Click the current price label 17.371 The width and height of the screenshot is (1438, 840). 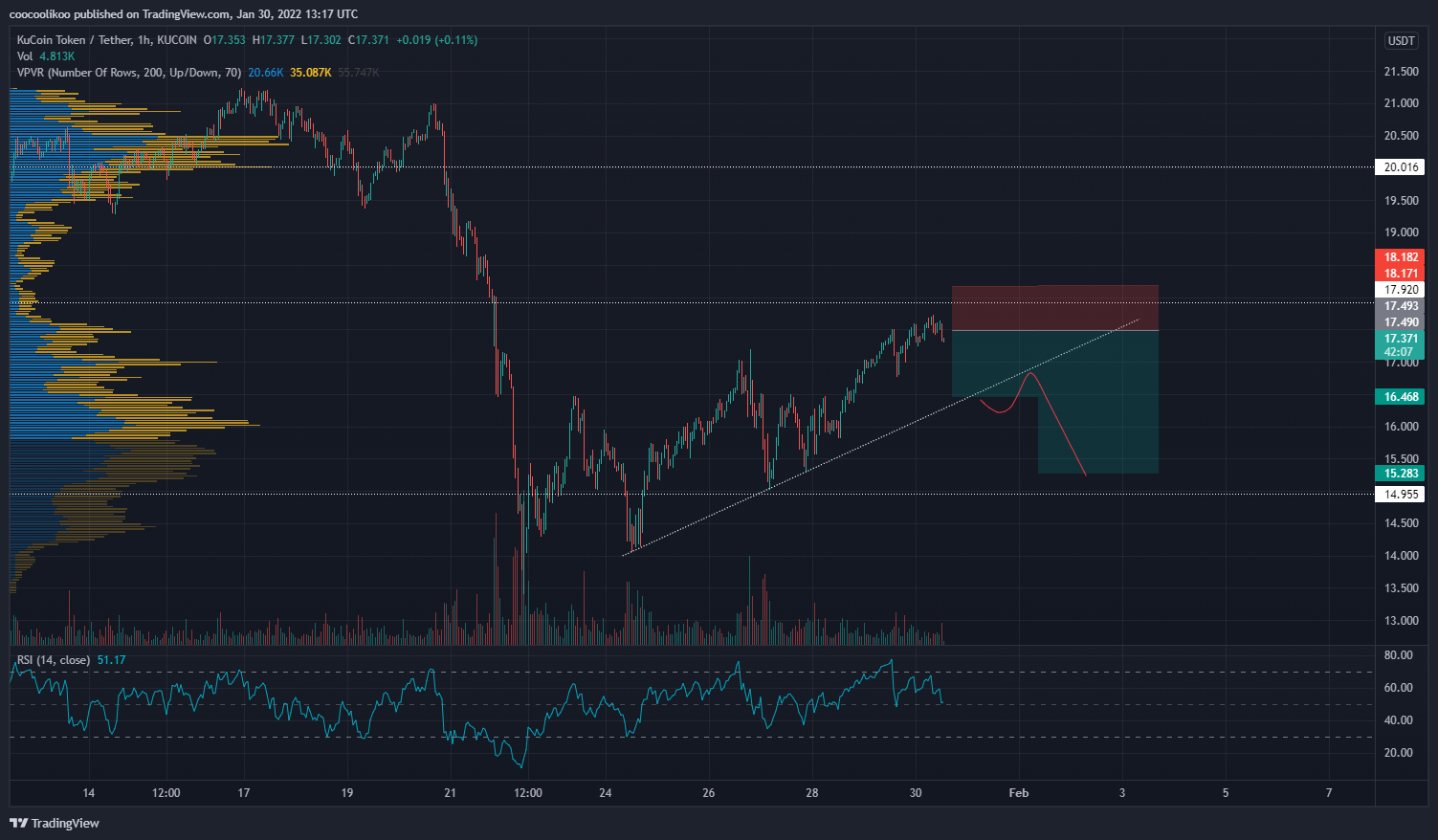1401,339
